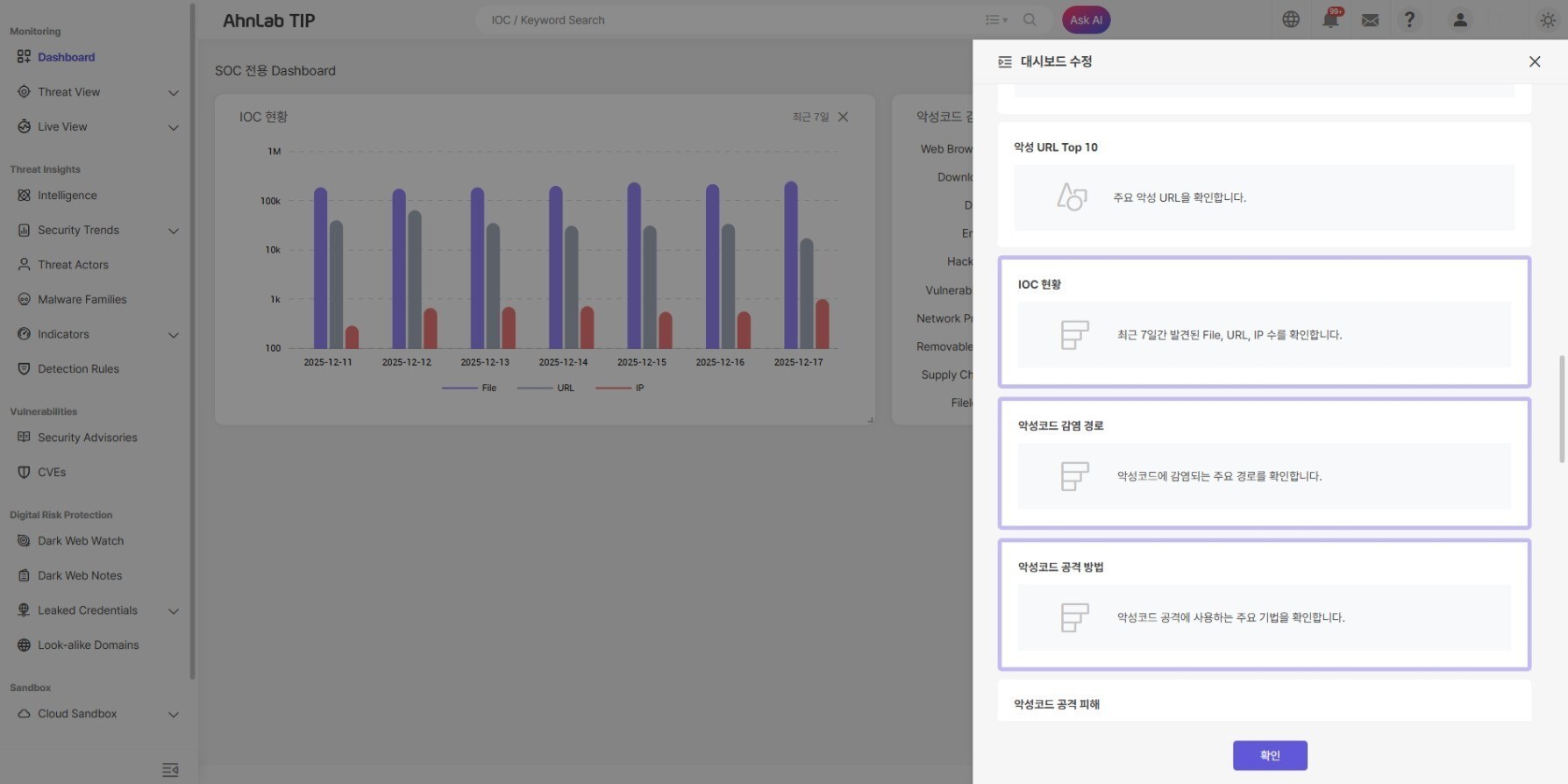Click the Dark Web Watch icon
Screen dimensions: 1568x784
tap(24, 541)
